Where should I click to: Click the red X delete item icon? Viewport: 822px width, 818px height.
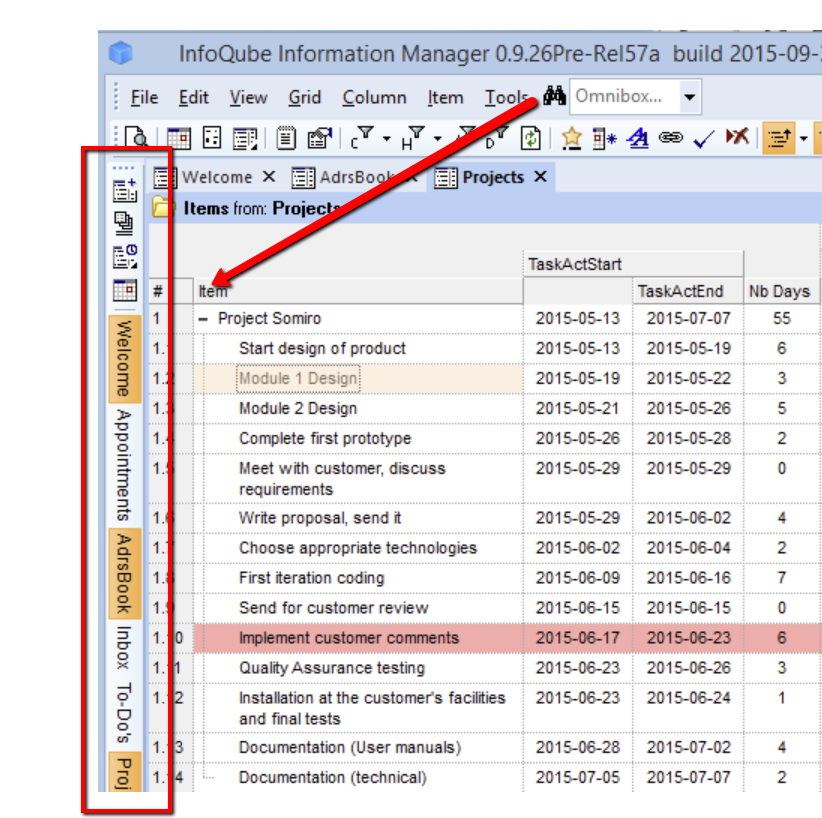[737, 137]
